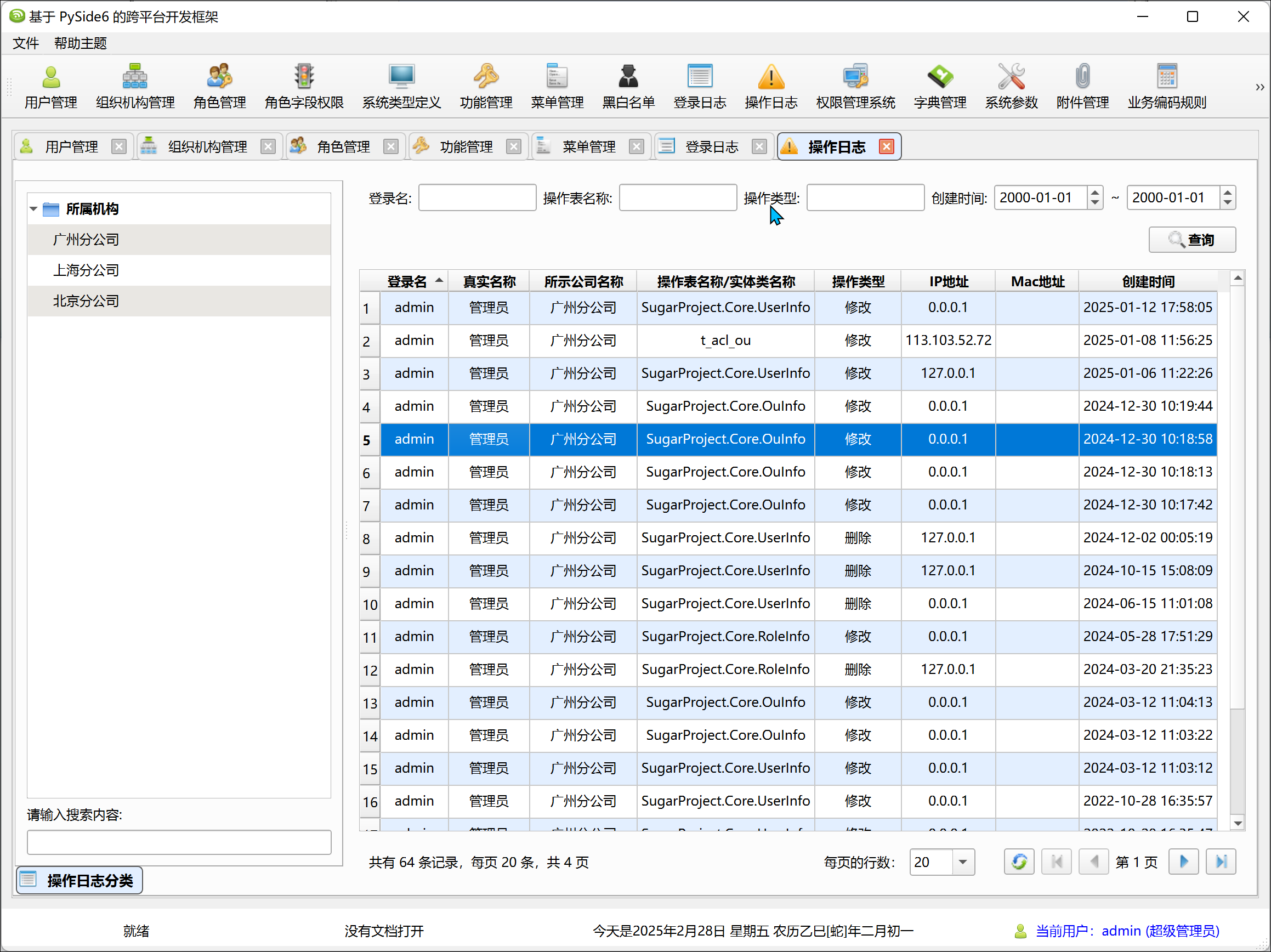The width and height of the screenshot is (1271, 952).
Task: Close the 菜单管理 tab
Action: pos(636,146)
